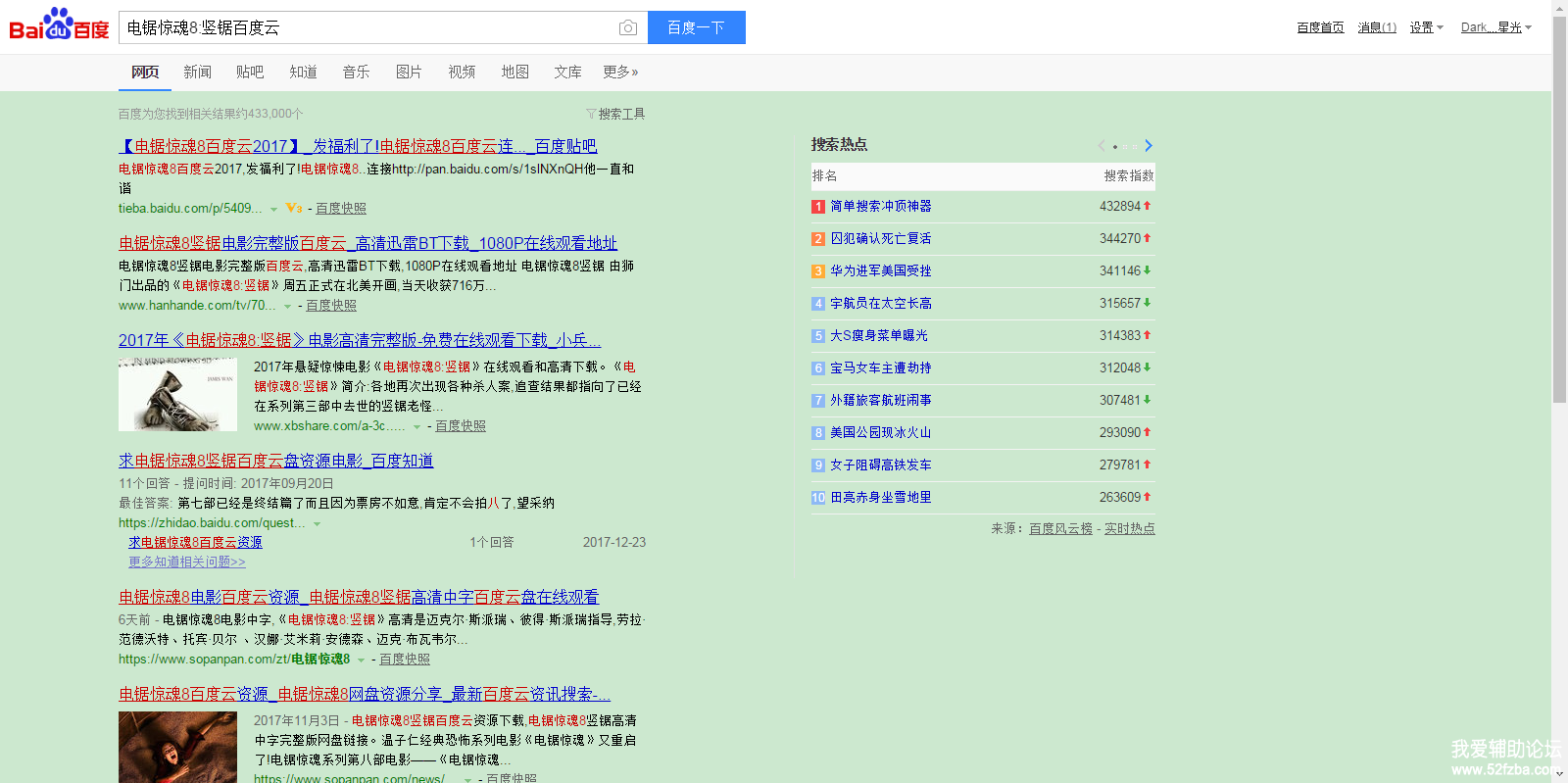Image resolution: width=1568 pixels, height=783 pixels.
Task: Open camera image search icon
Action: (x=628, y=28)
